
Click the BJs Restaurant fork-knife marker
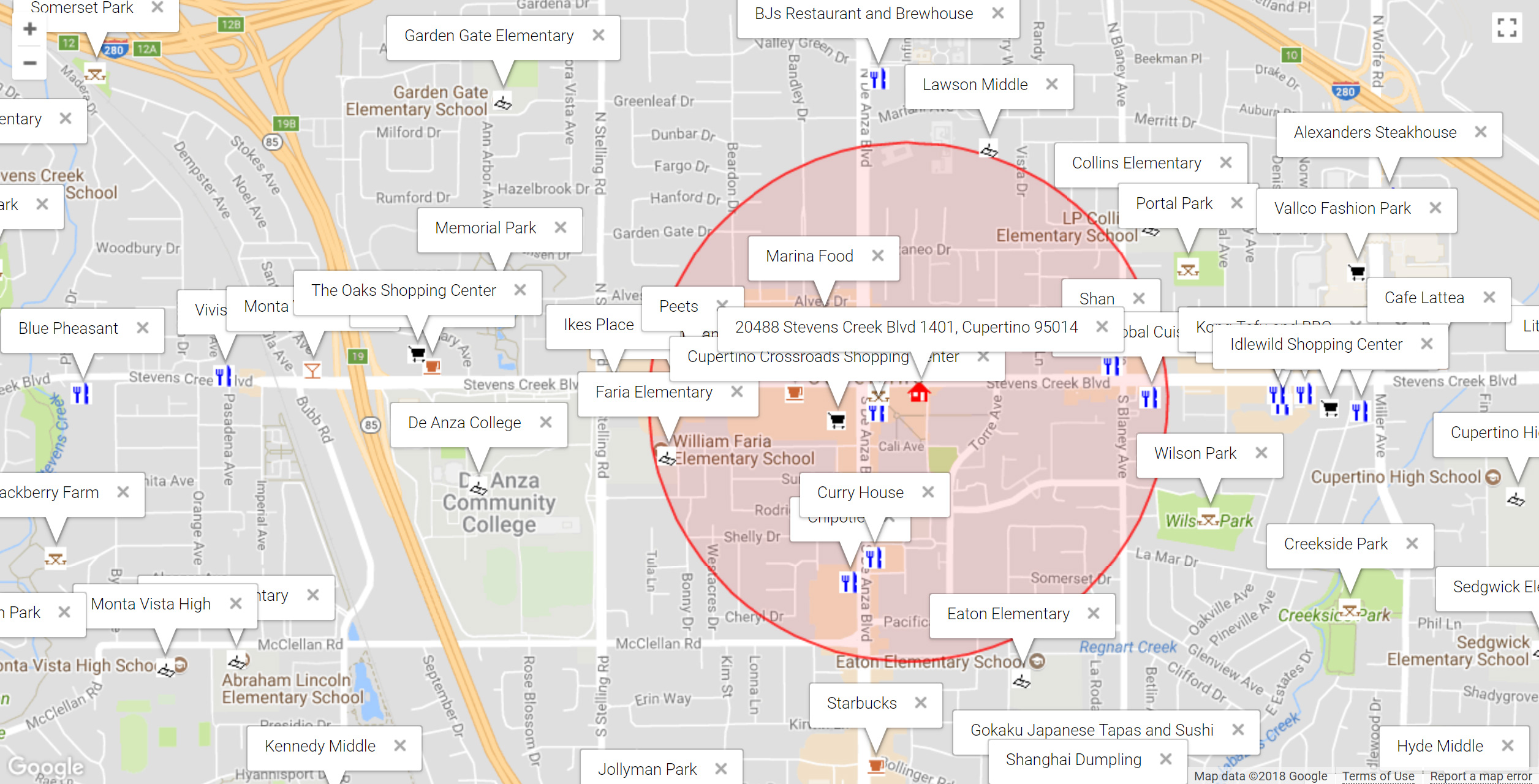coord(878,79)
